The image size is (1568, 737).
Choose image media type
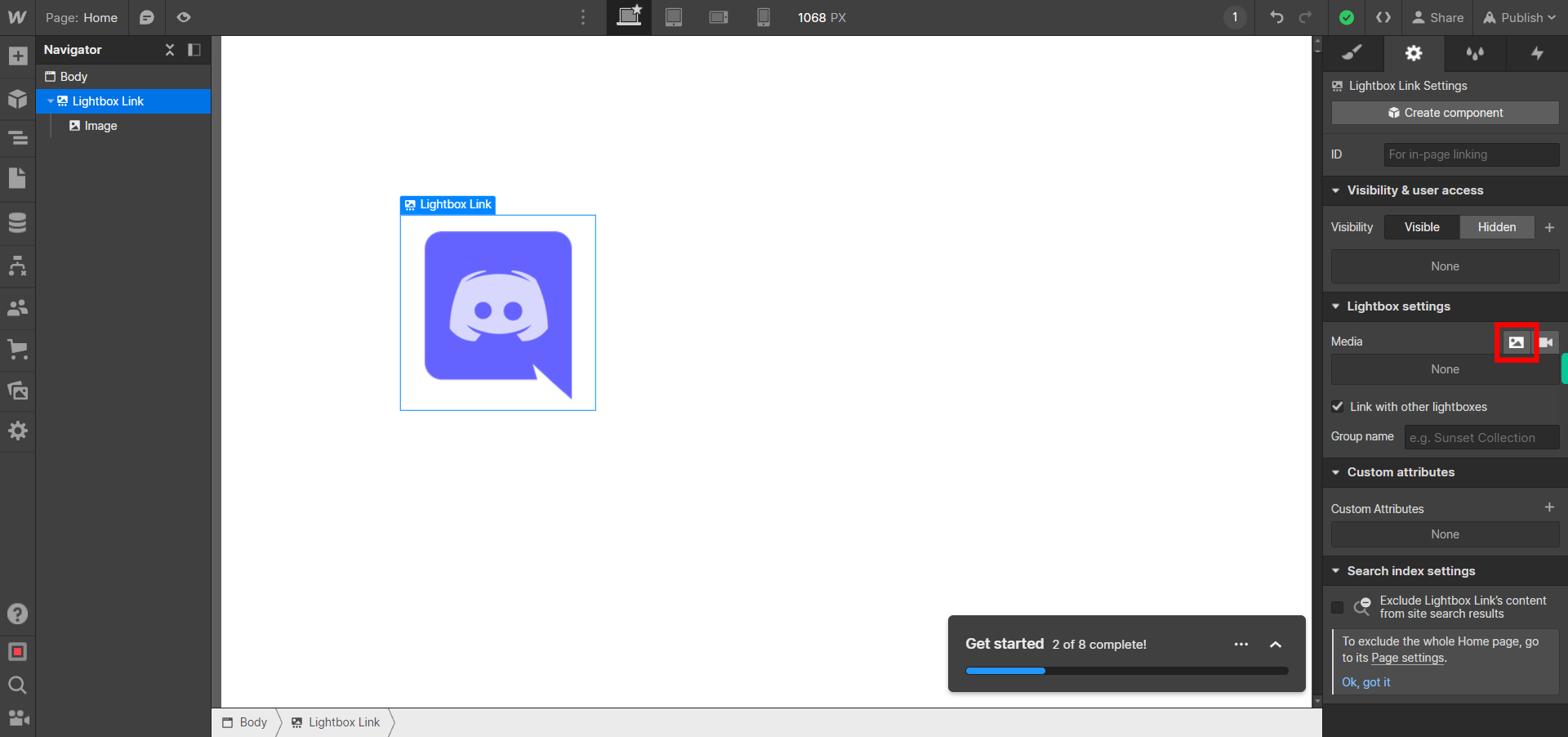point(1517,342)
